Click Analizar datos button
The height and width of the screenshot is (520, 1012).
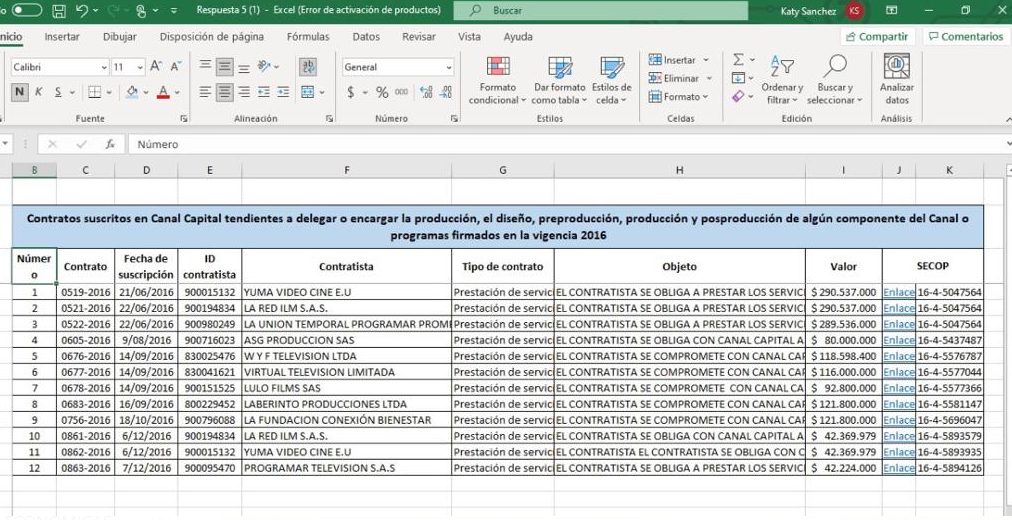pyautogui.click(x=896, y=79)
